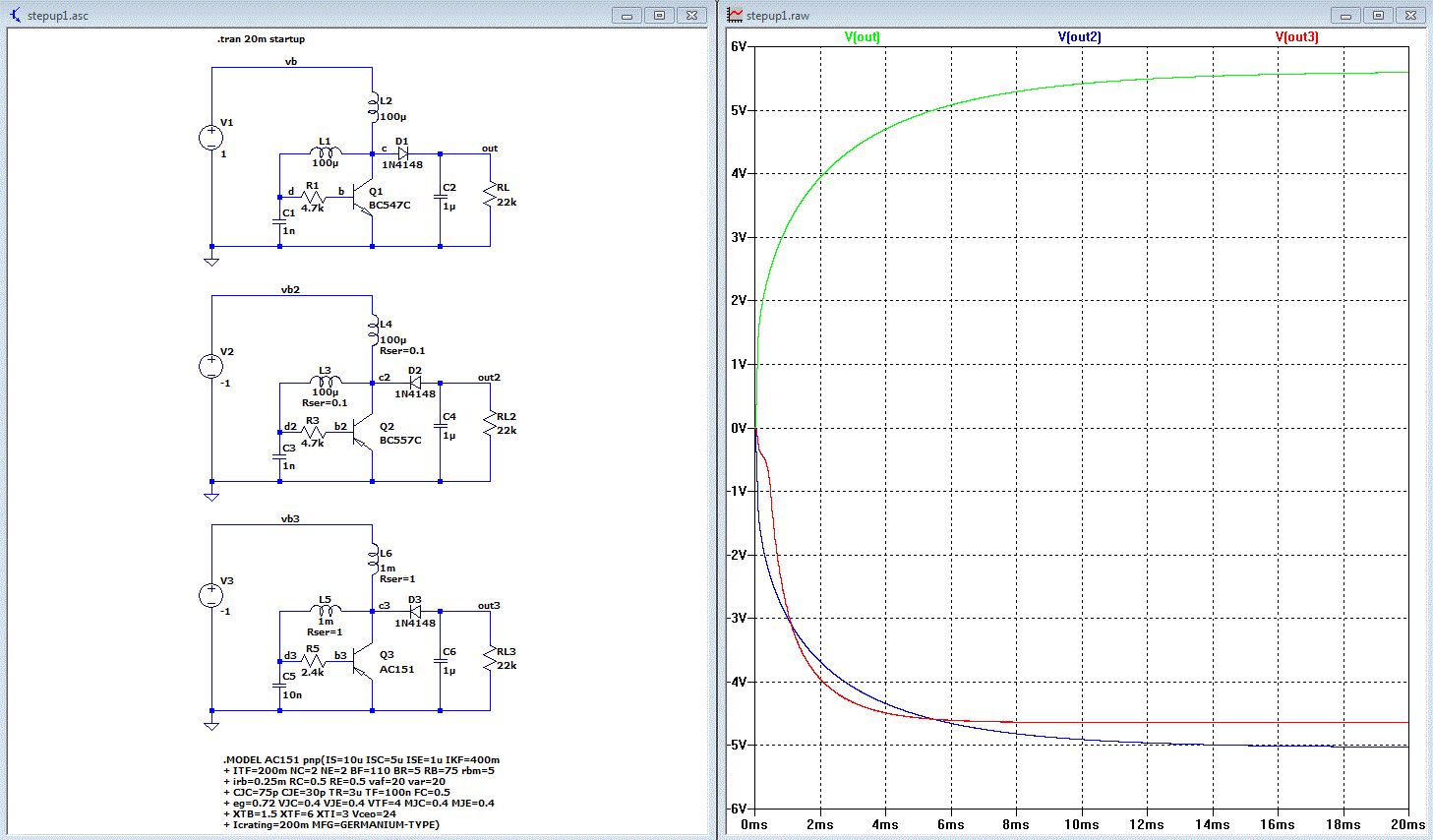This screenshot has height=840, width=1433.
Task: Click the red V(out3) trace label
Action: [1296, 37]
